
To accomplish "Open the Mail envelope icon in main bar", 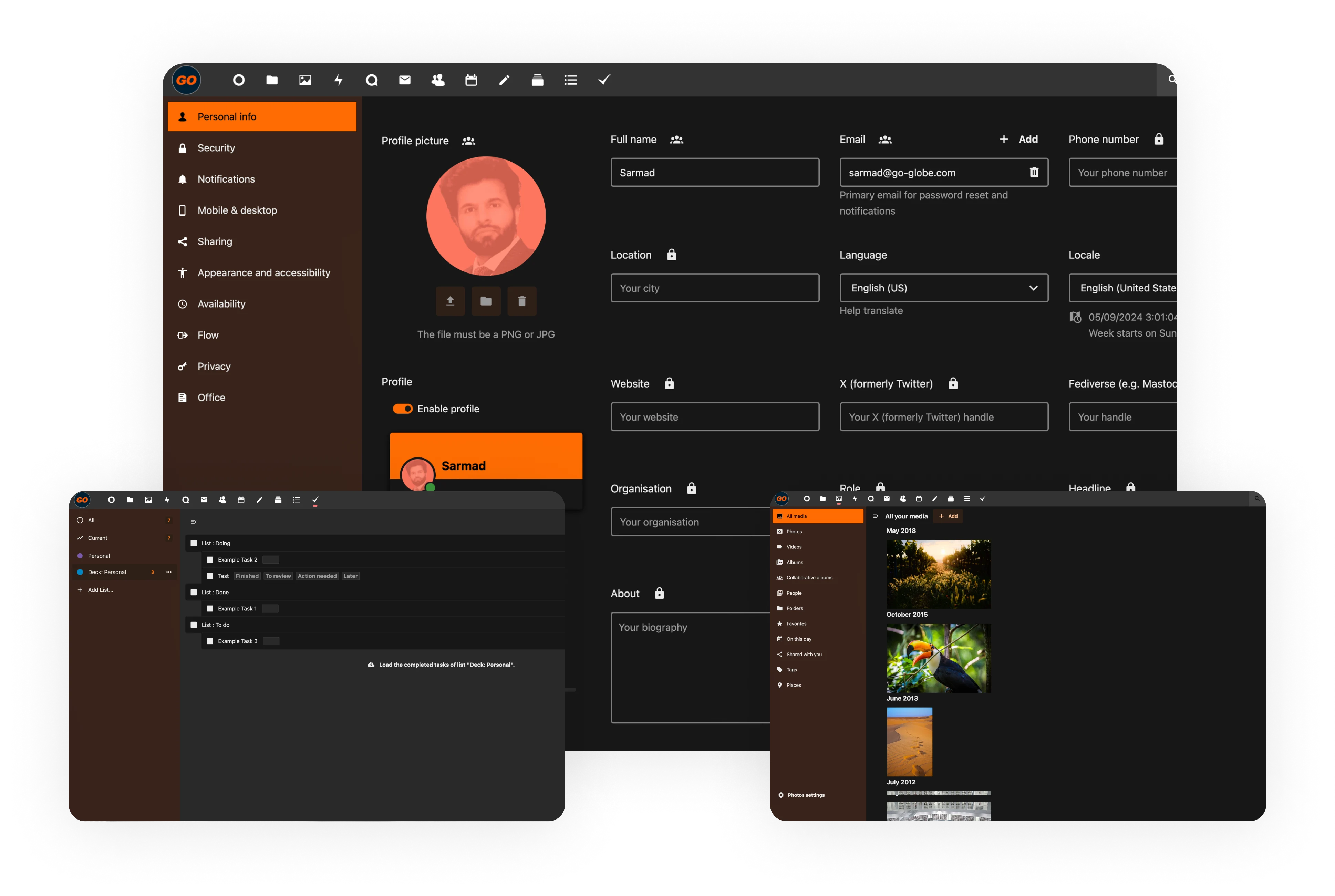I will click(x=404, y=80).
